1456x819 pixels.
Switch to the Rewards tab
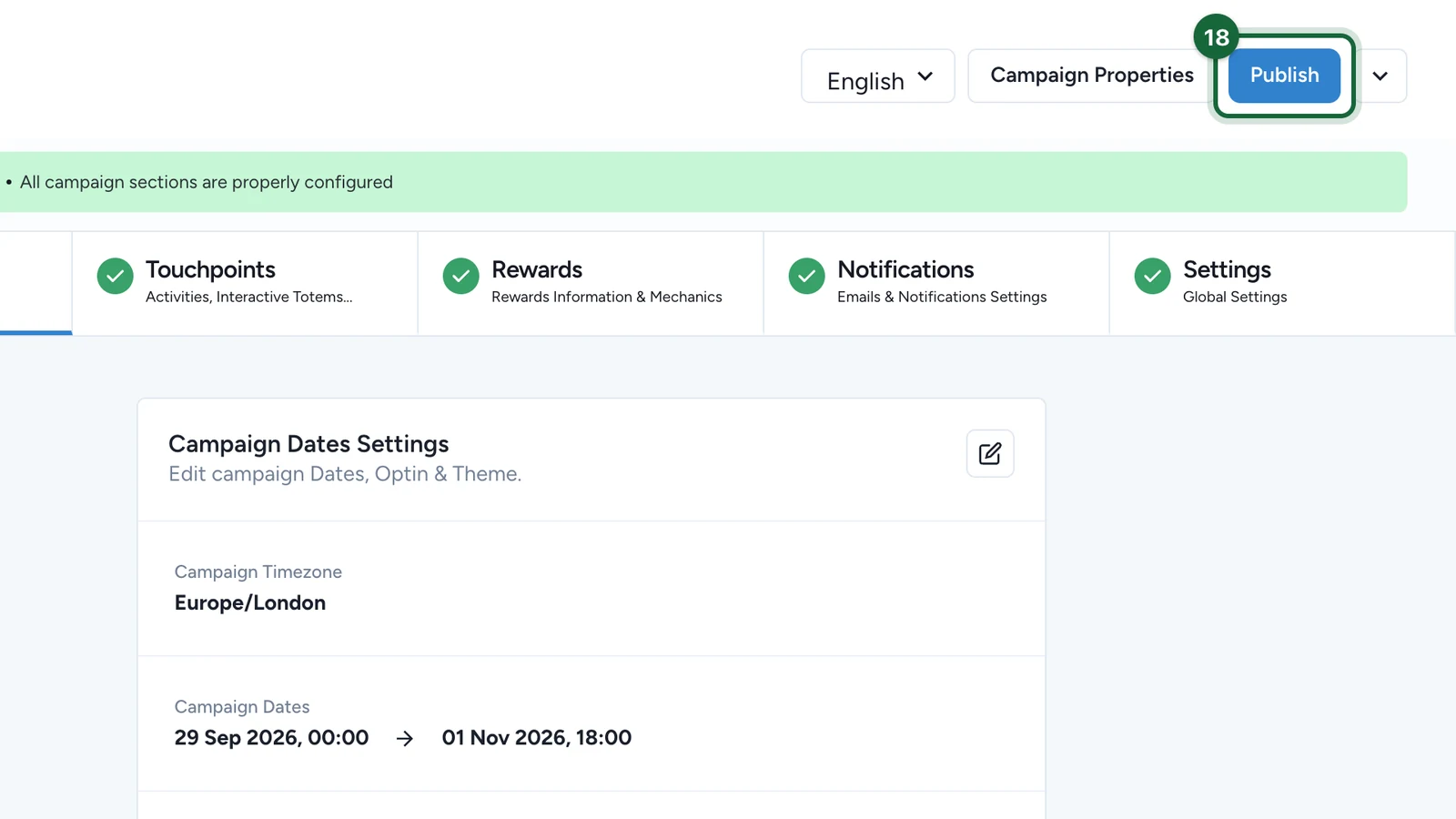(591, 283)
